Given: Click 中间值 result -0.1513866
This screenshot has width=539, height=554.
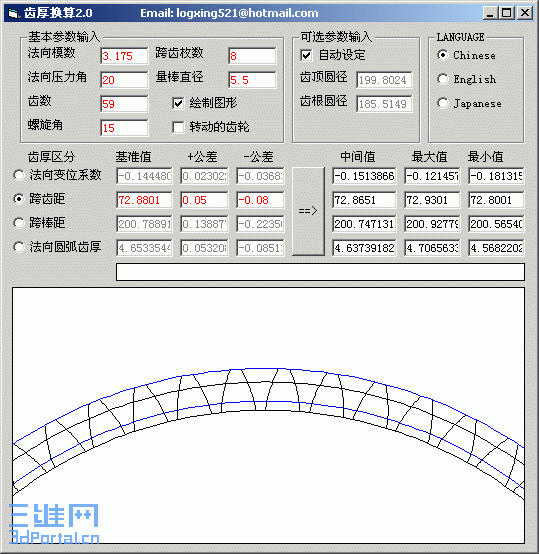Looking at the screenshot, I should click(364, 176).
